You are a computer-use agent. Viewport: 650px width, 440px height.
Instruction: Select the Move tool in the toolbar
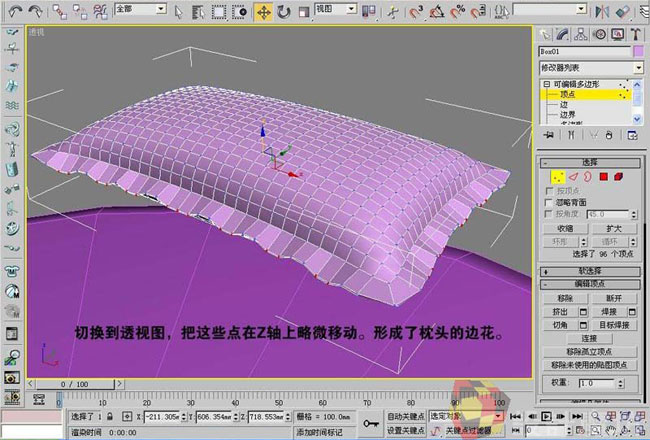click(264, 12)
